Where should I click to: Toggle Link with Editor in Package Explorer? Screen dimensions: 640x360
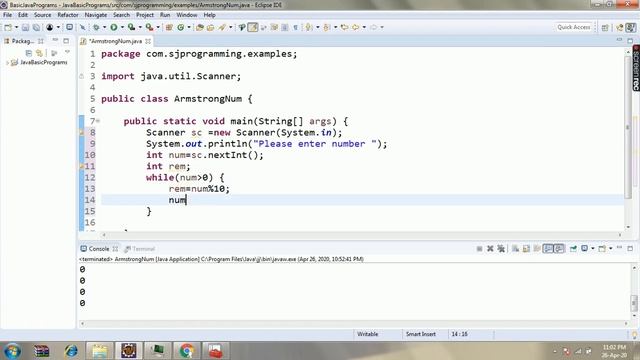coord(39,53)
